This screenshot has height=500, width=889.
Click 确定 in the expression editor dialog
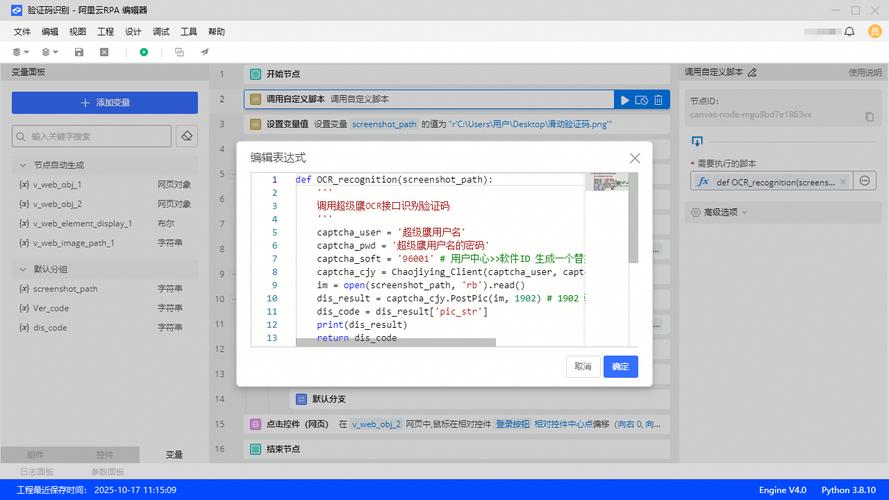(x=620, y=367)
